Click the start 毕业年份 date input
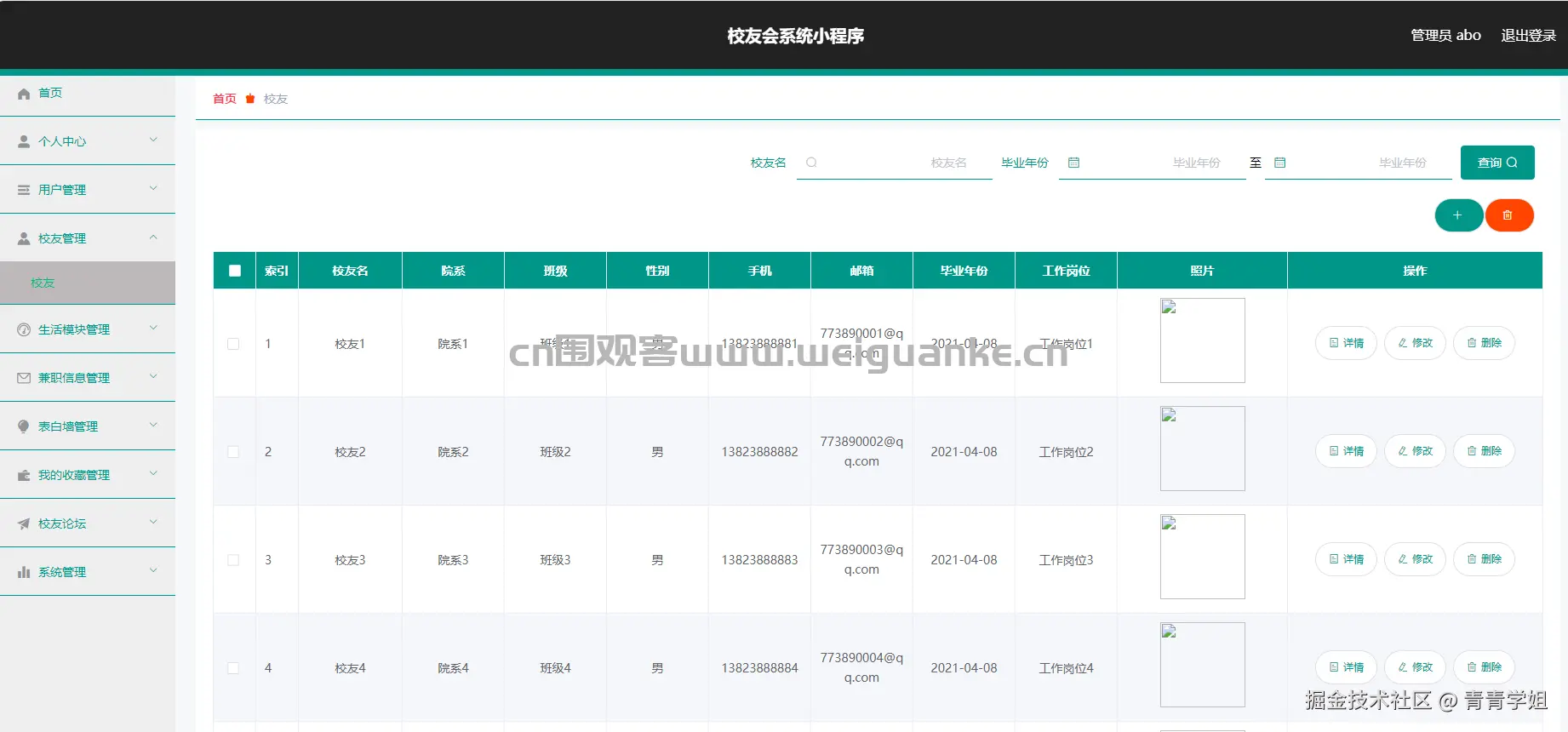 [x=1153, y=163]
